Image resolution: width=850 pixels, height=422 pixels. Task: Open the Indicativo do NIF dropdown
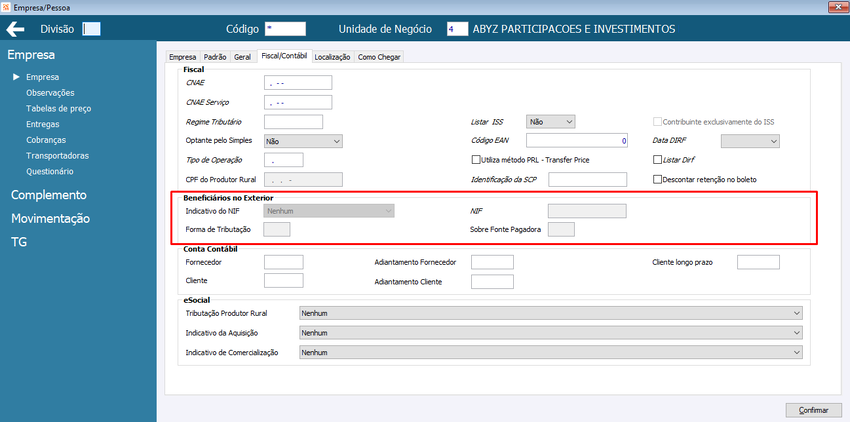329,211
